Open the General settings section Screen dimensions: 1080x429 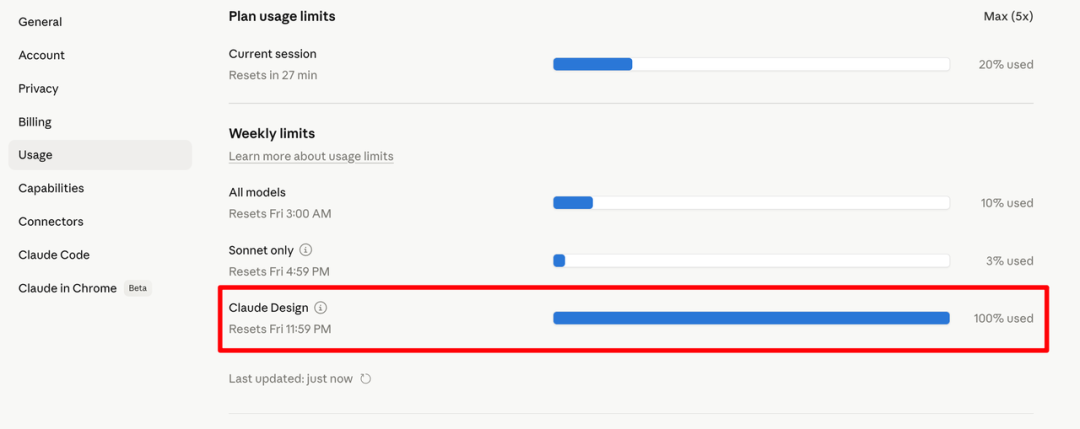click(40, 22)
